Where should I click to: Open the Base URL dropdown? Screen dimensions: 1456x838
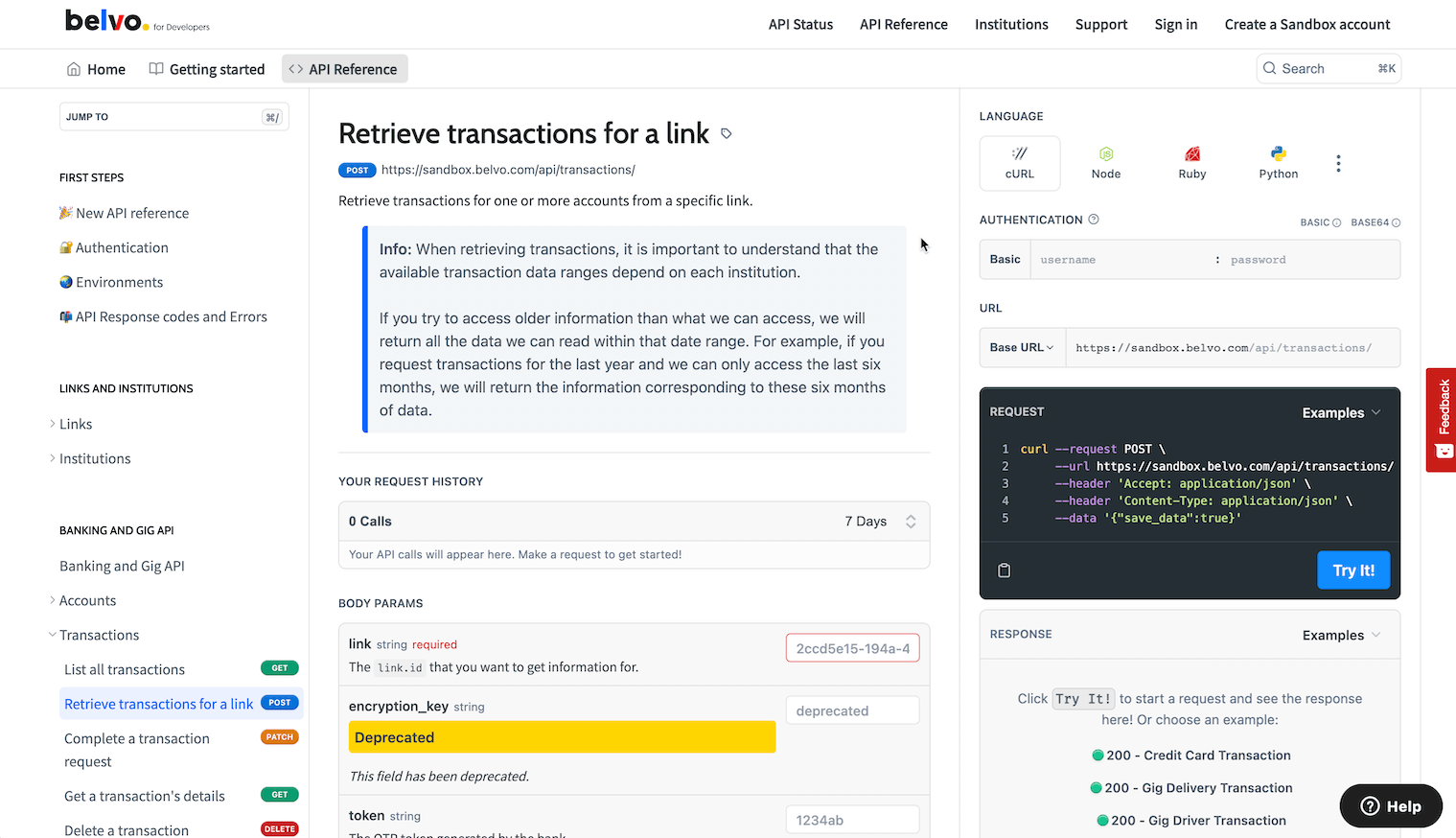(1022, 347)
